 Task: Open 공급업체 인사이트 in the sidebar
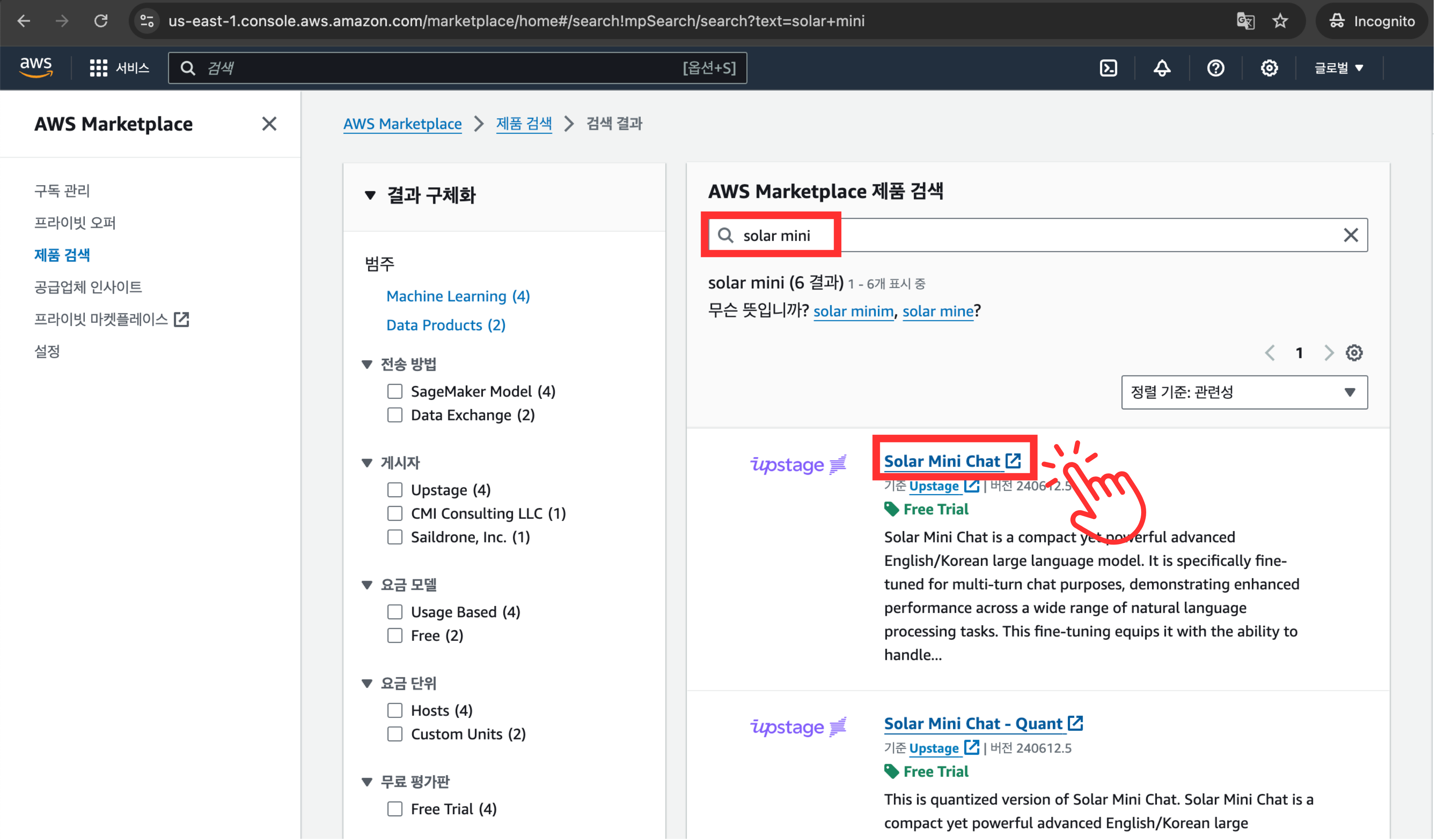(x=88, y=287)
